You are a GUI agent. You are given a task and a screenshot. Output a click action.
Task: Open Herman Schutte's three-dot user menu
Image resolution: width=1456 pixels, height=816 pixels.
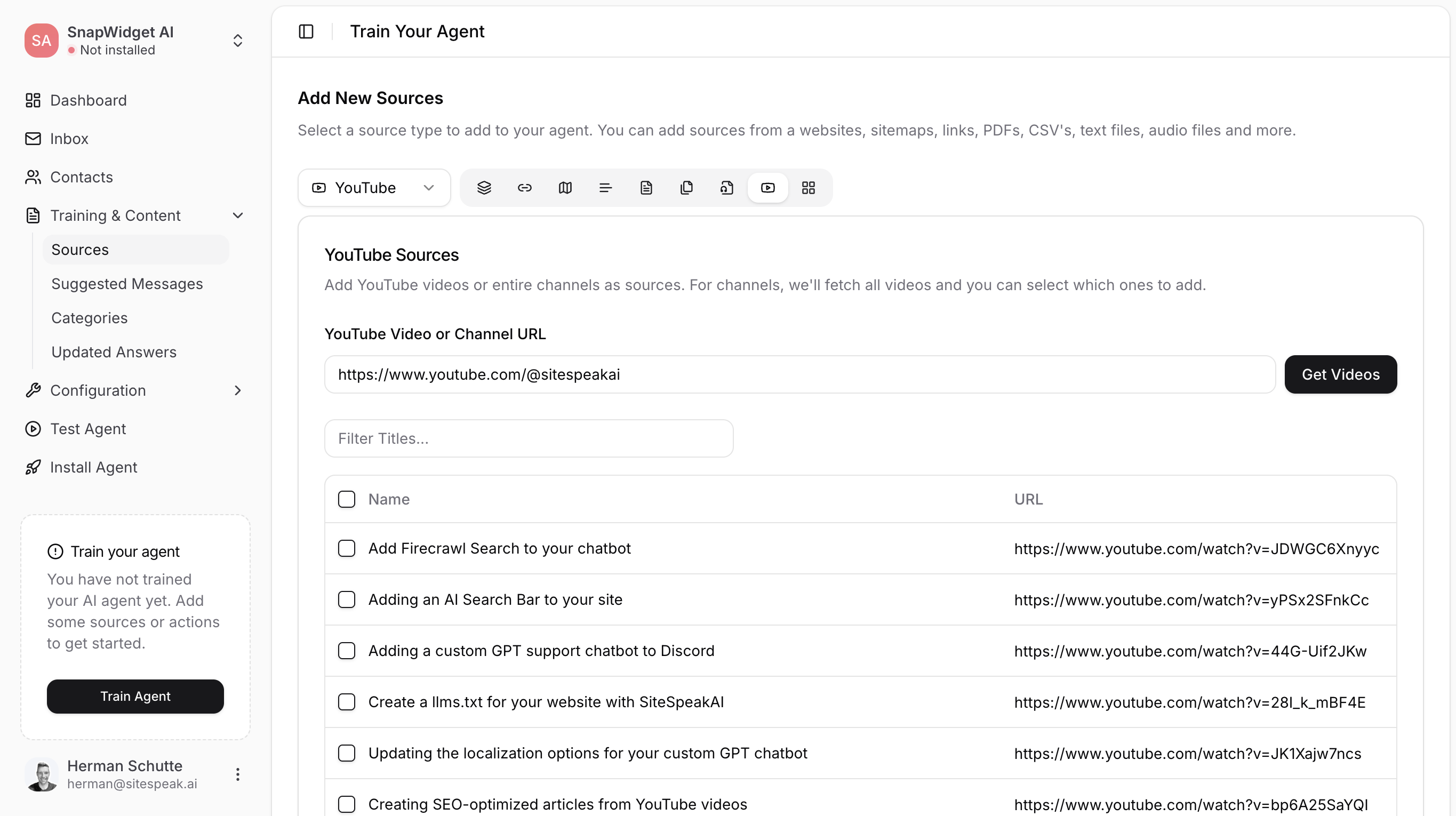coord(237,774)
